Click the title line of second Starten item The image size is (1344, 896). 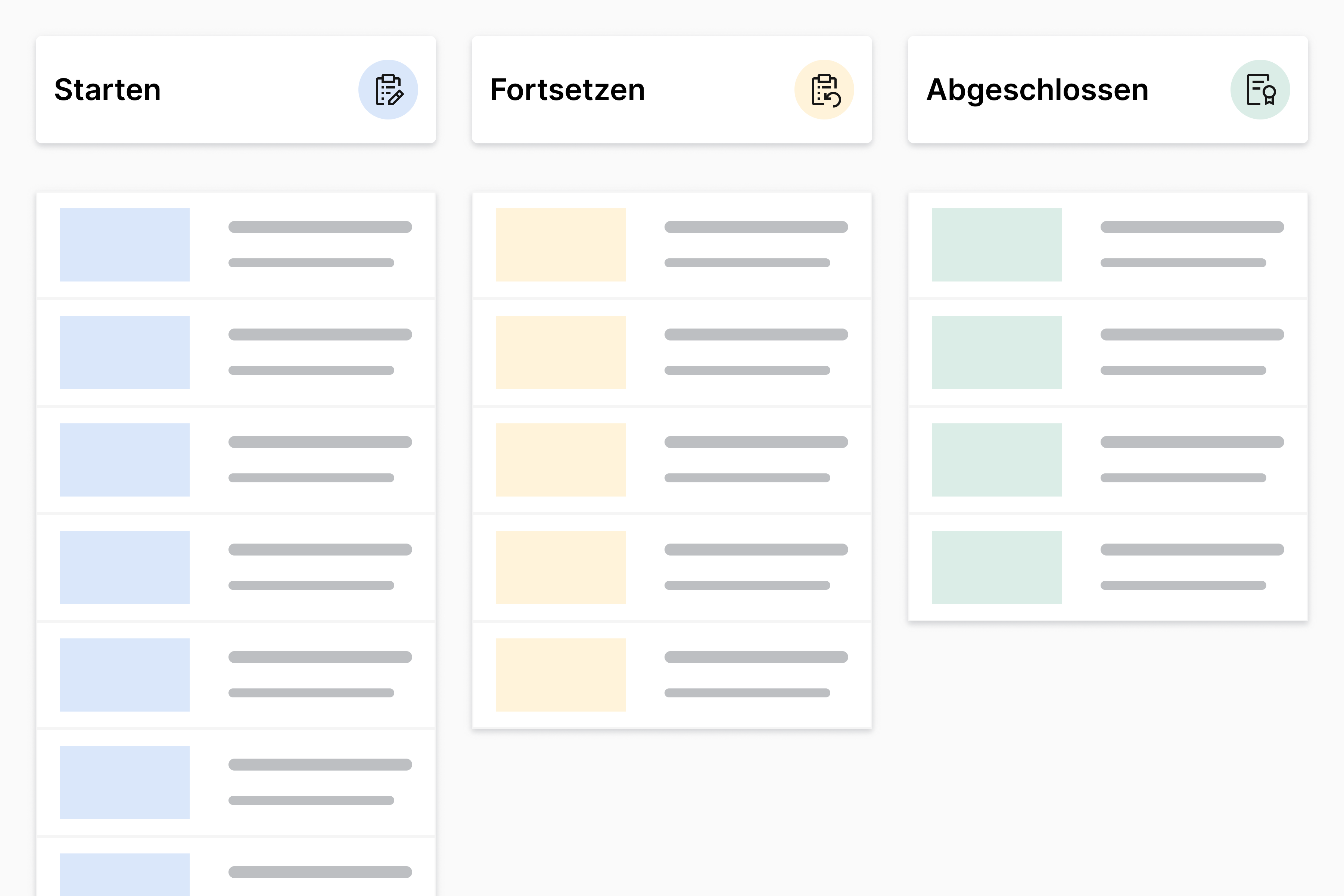320,334
